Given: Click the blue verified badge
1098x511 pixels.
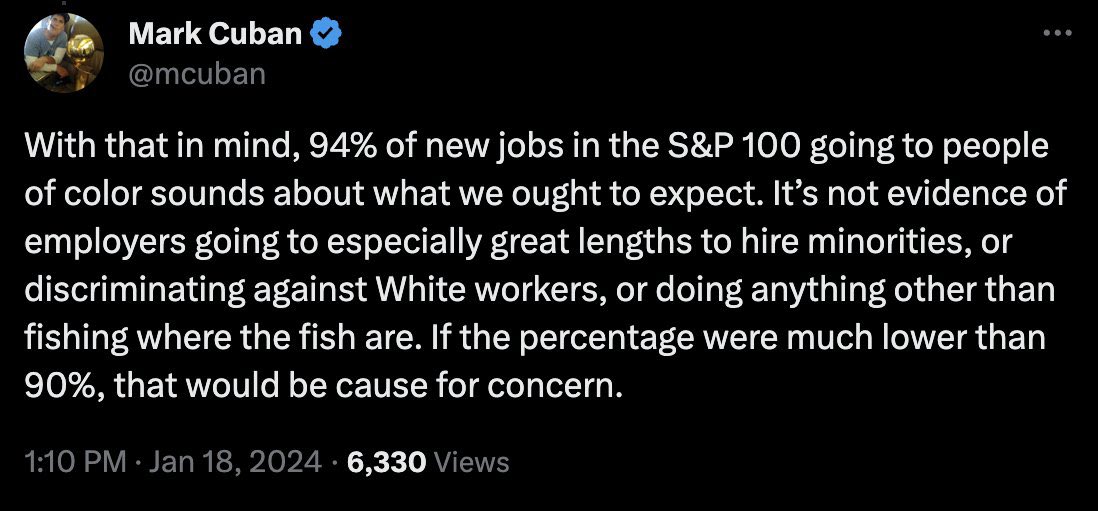Looking at the screenshot, I should point(328,34).
